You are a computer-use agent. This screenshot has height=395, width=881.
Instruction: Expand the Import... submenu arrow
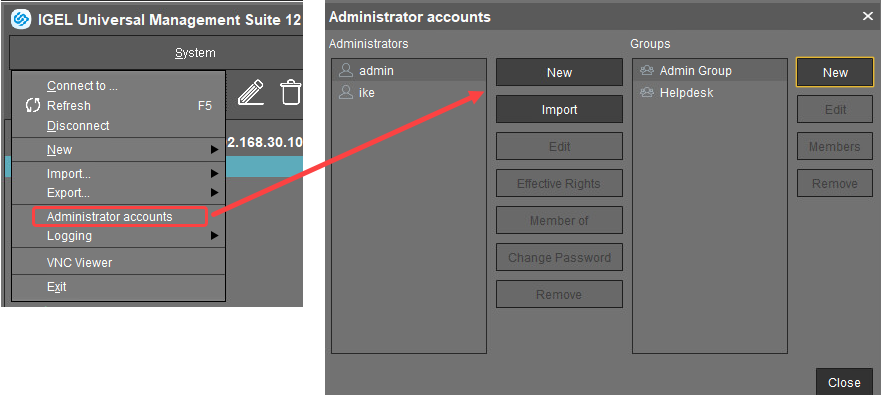click(214, 174)
